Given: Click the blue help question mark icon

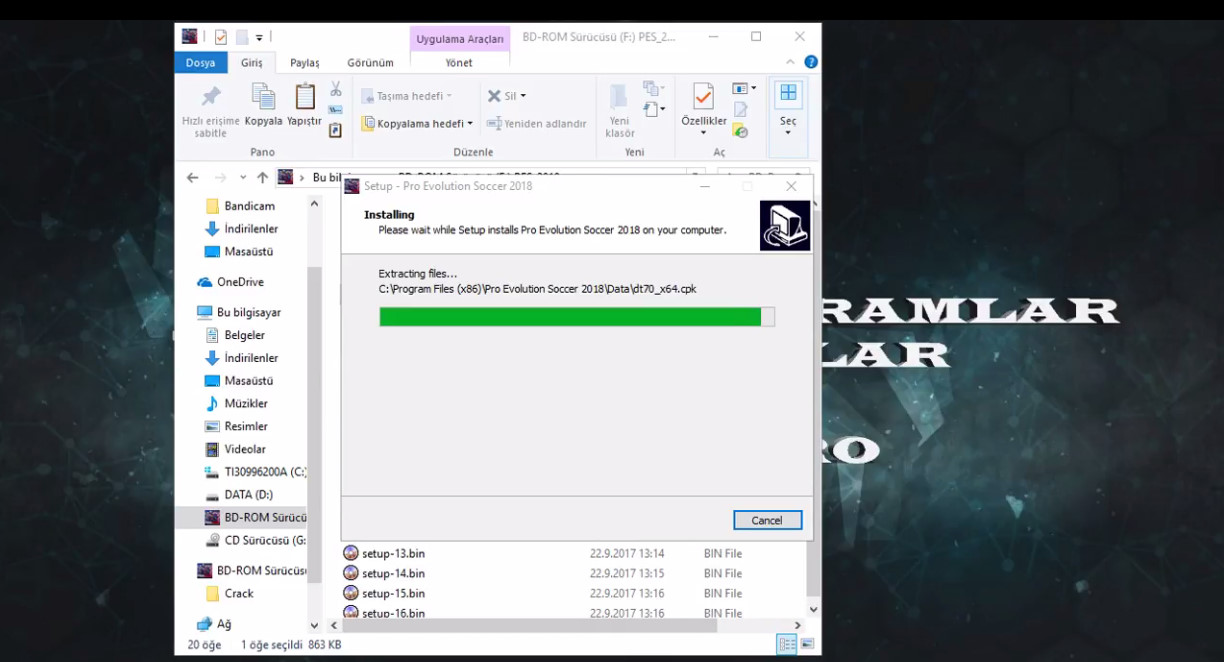Looking at the screenshot, I should pyautogui.click(x=811, y=62).
